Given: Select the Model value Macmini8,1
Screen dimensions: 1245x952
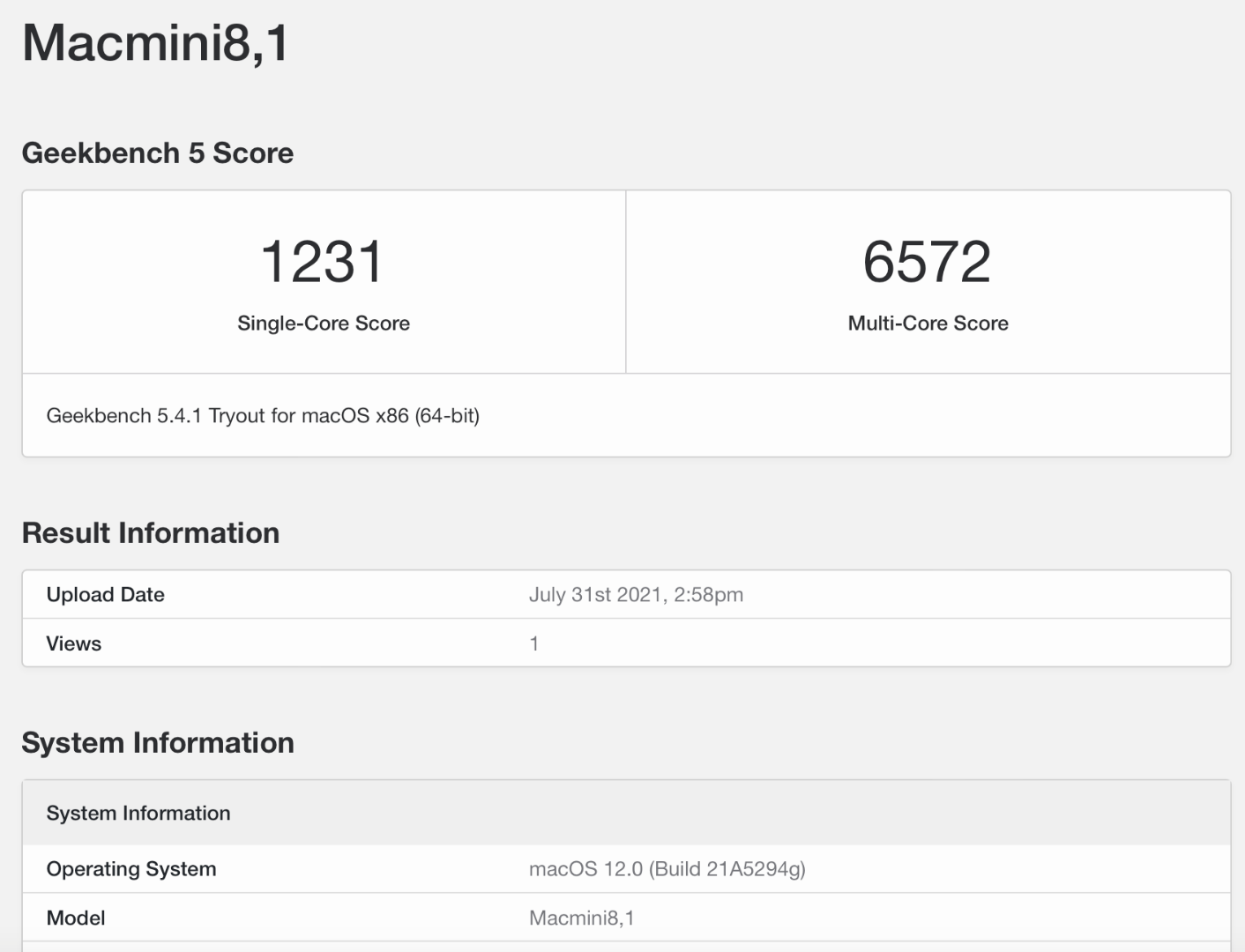Looking at the screenshot, I should click(582, 919).
